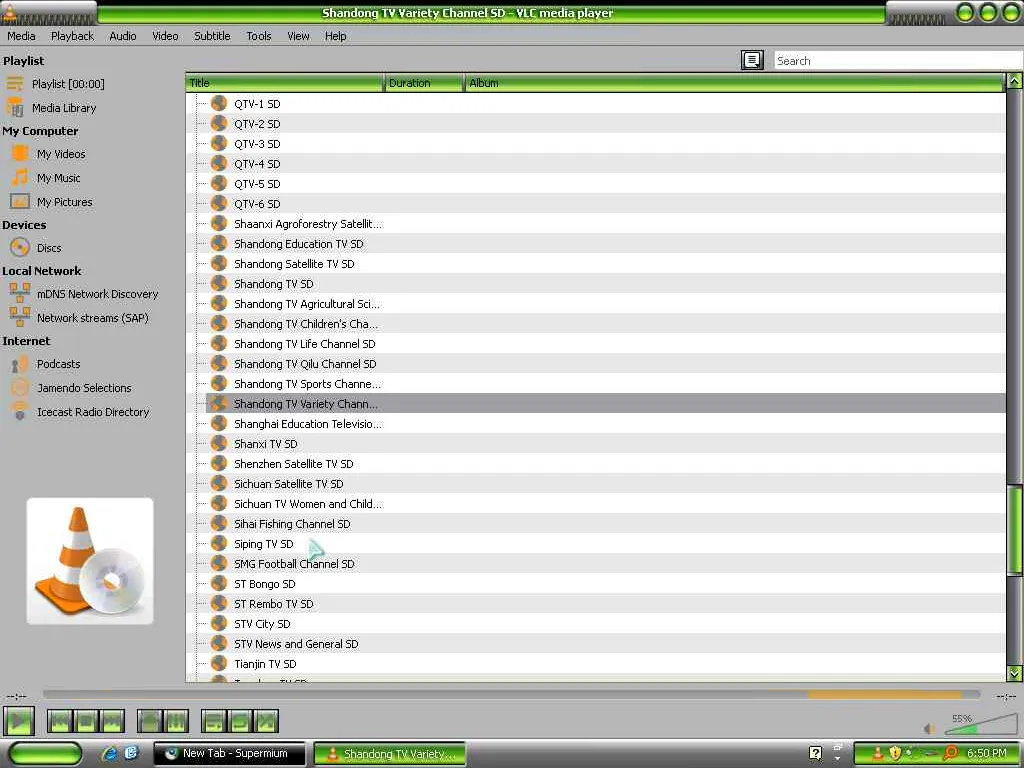Screen dimensions: 1024x768
Task: Open the Tools menu
Action: click(x=259, y=36)
